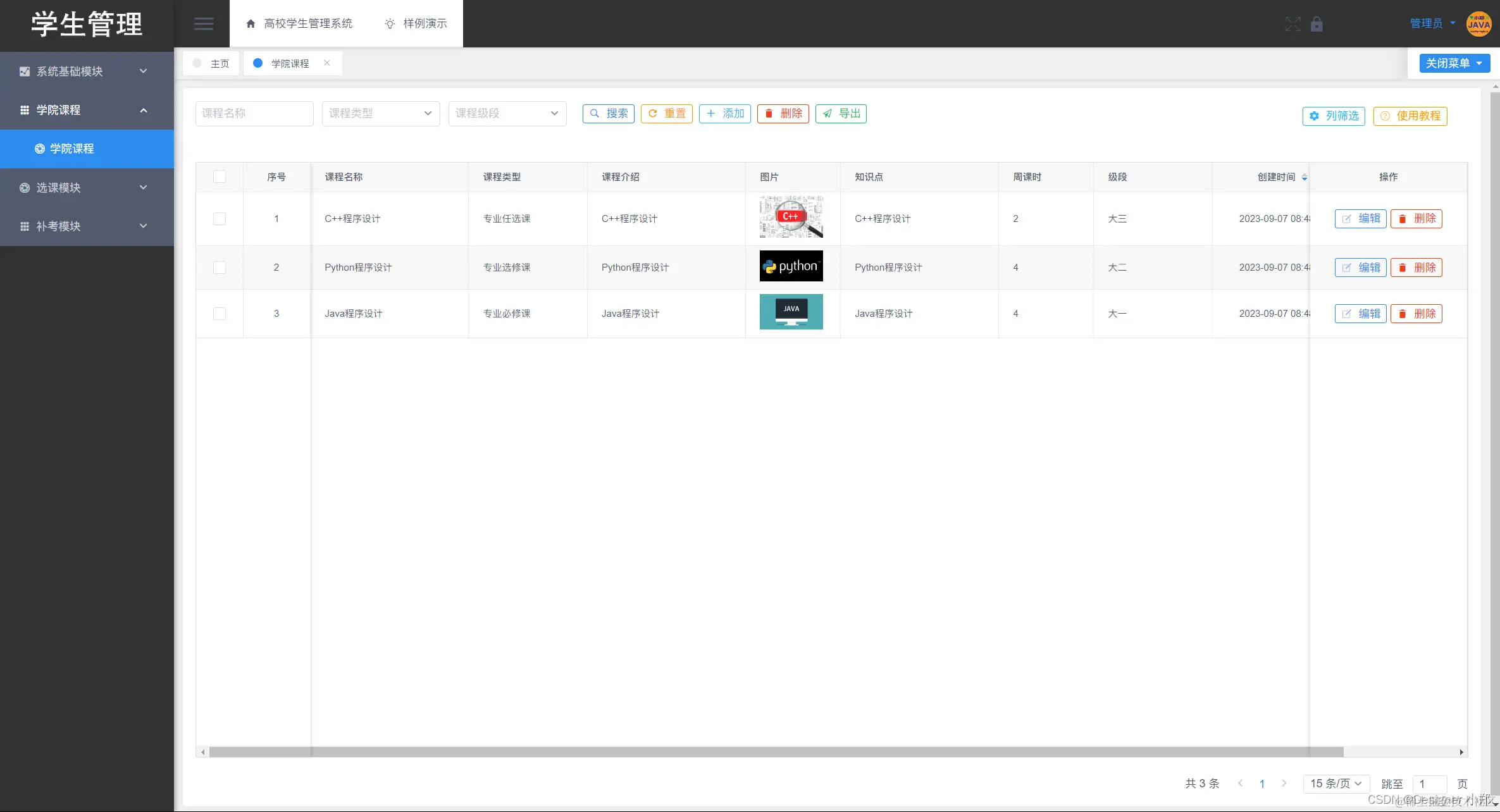Click the 搜索 search button
The height and width of the screenshot is (812, 1500).
(x=608, y=114)
